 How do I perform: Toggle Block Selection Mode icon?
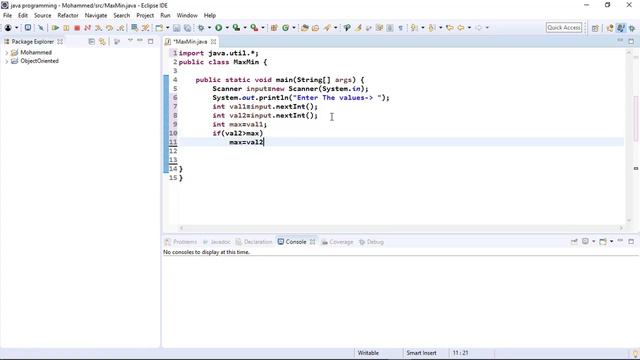(x=390, y=28)
